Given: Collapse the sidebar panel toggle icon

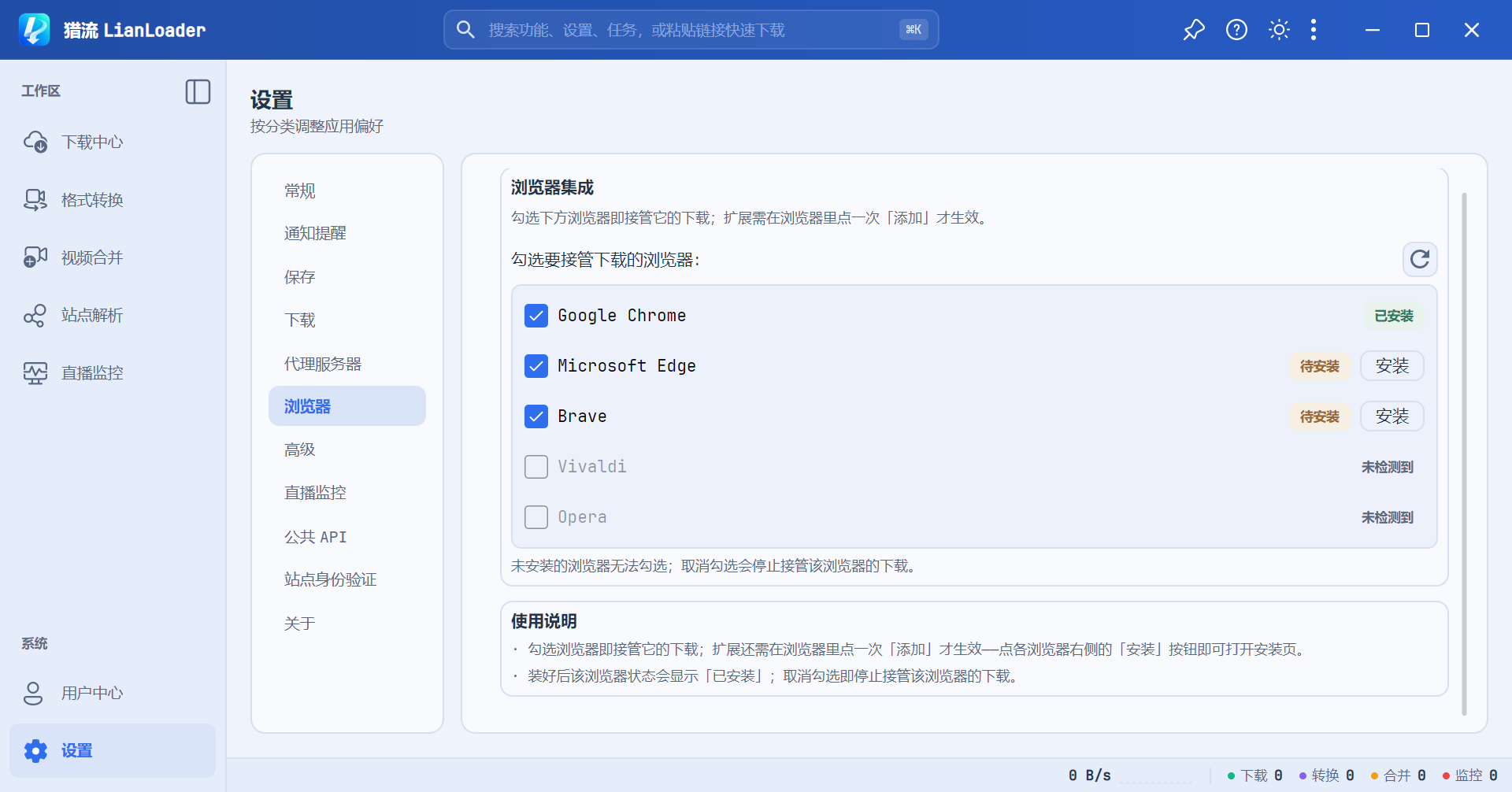Looking at the screenshot, I should (198, 91).
